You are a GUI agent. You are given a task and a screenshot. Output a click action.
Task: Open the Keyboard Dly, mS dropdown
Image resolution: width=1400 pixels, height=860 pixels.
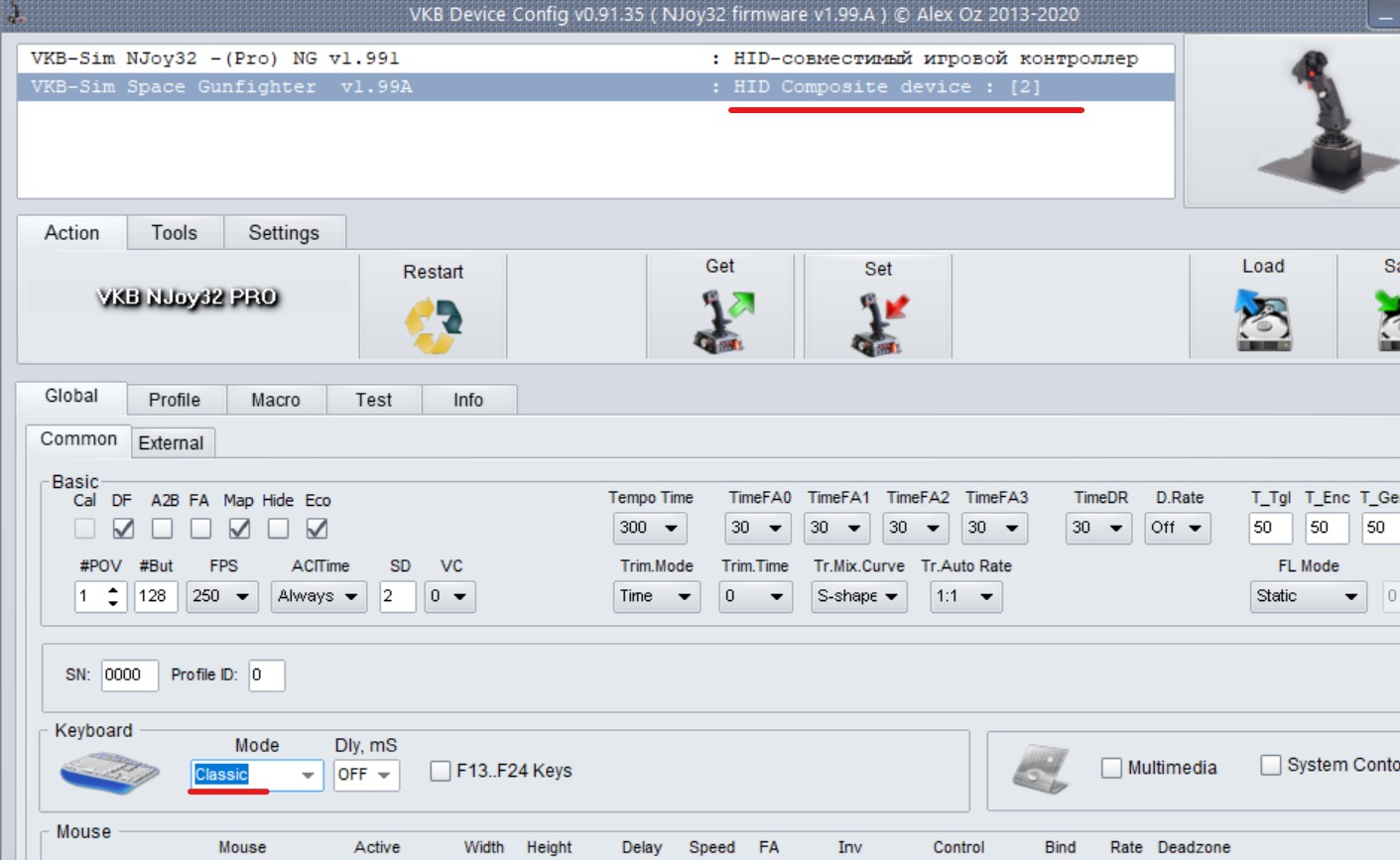tap(366, 775)
